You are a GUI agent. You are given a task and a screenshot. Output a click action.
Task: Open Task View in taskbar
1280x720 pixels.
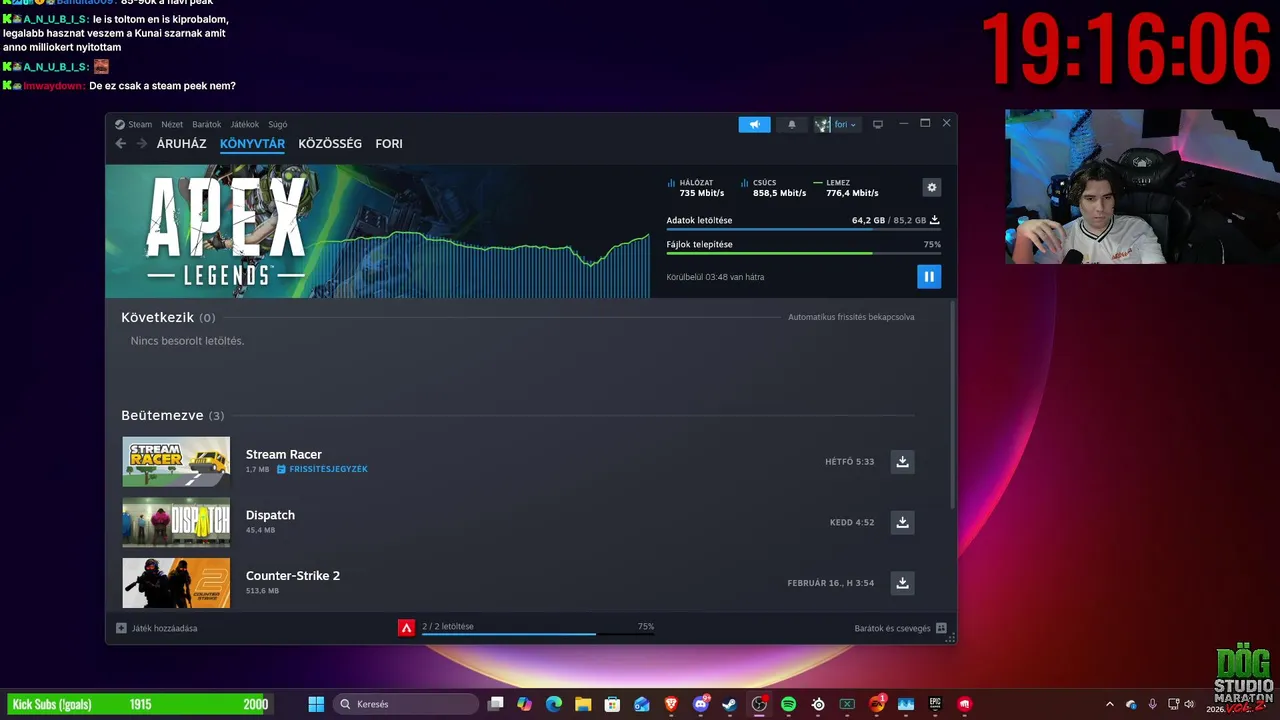495,704
